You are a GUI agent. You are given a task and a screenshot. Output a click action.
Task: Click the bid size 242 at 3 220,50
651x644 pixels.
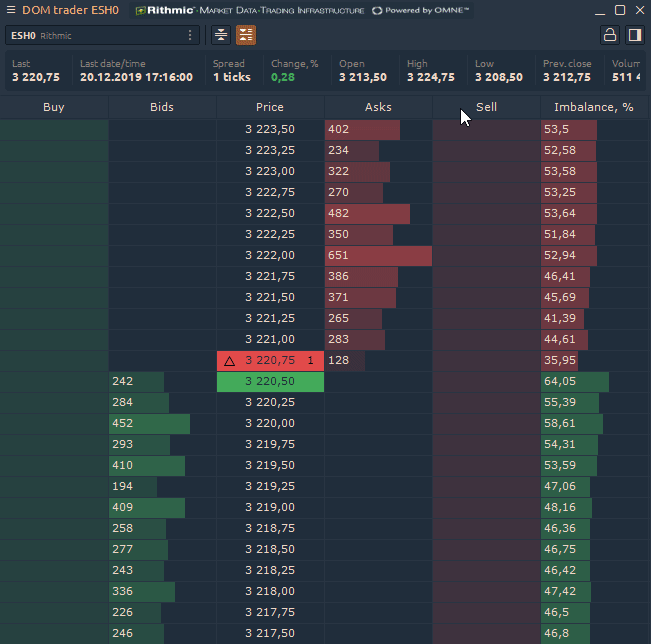tap(162, 382)
